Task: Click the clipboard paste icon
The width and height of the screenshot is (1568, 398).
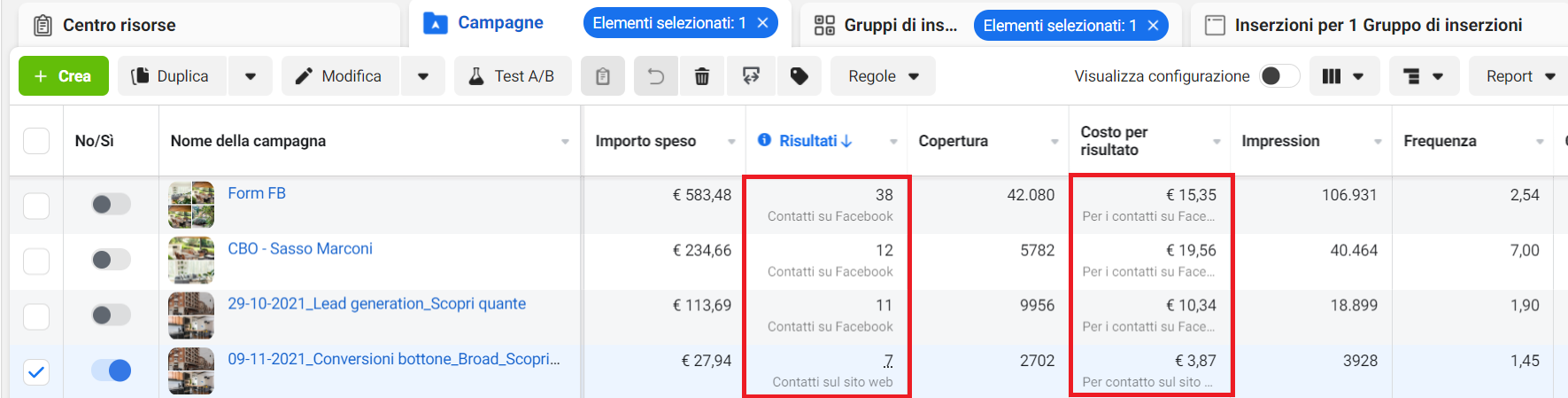Action: 603,76
